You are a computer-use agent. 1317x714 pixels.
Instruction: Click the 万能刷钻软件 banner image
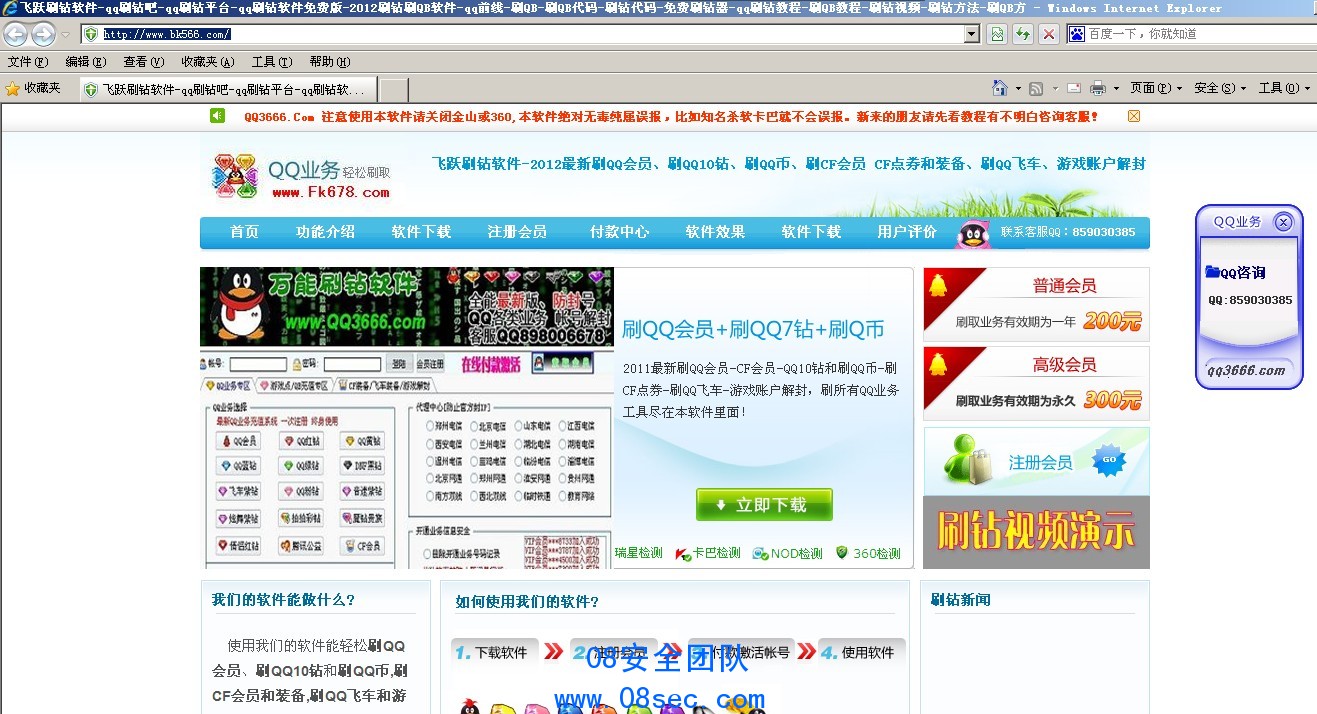407,307
